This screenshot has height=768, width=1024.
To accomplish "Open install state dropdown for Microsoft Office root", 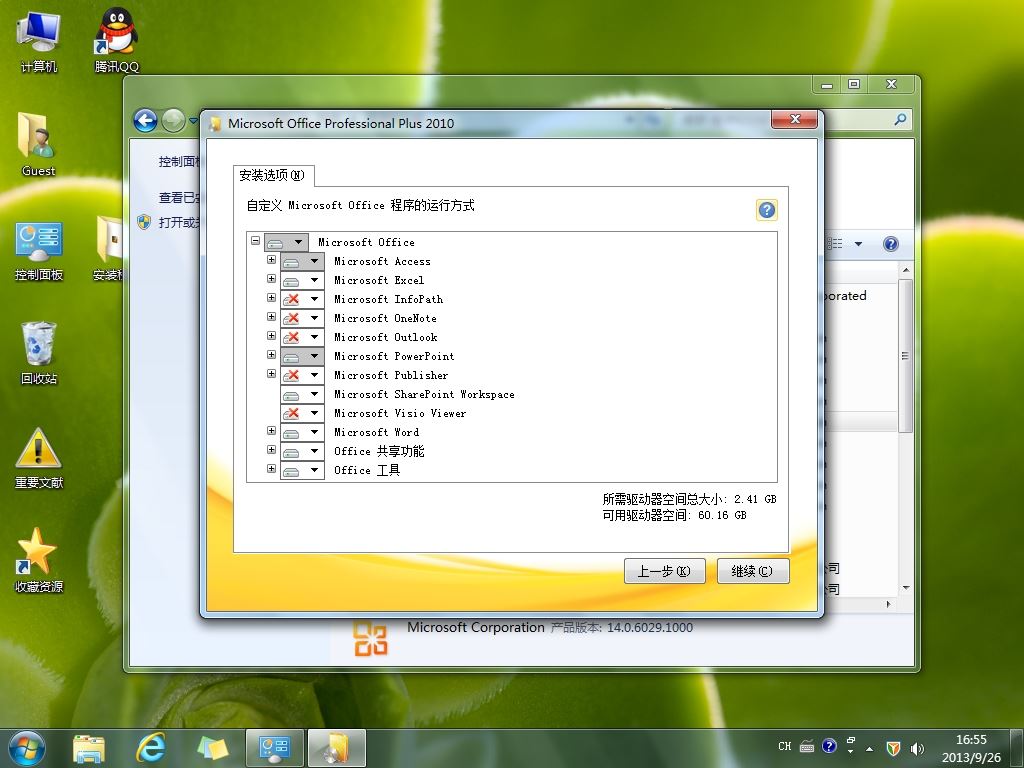I will [x=286, y=242].
